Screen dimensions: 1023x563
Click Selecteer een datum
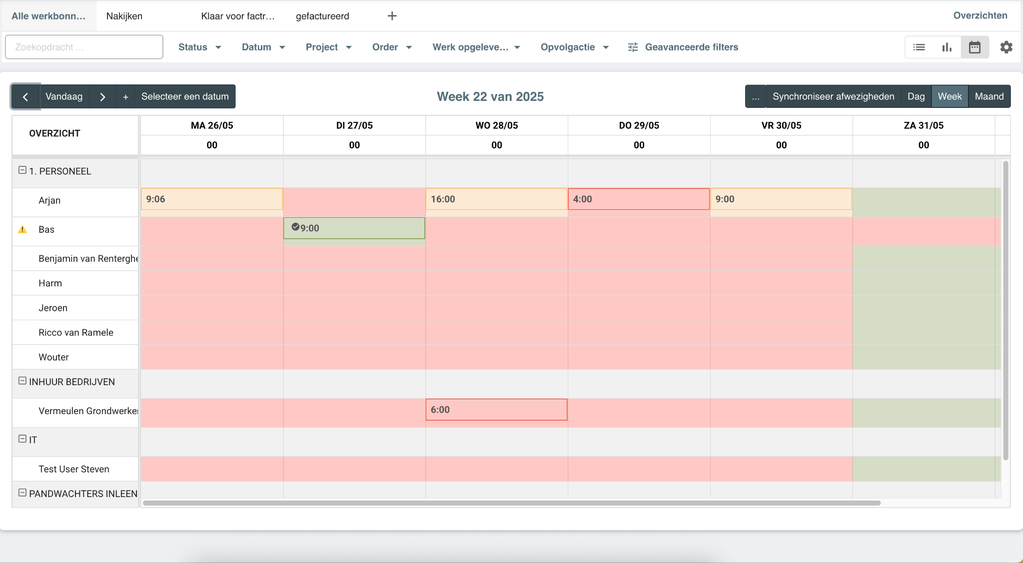(x=185, y=97)
